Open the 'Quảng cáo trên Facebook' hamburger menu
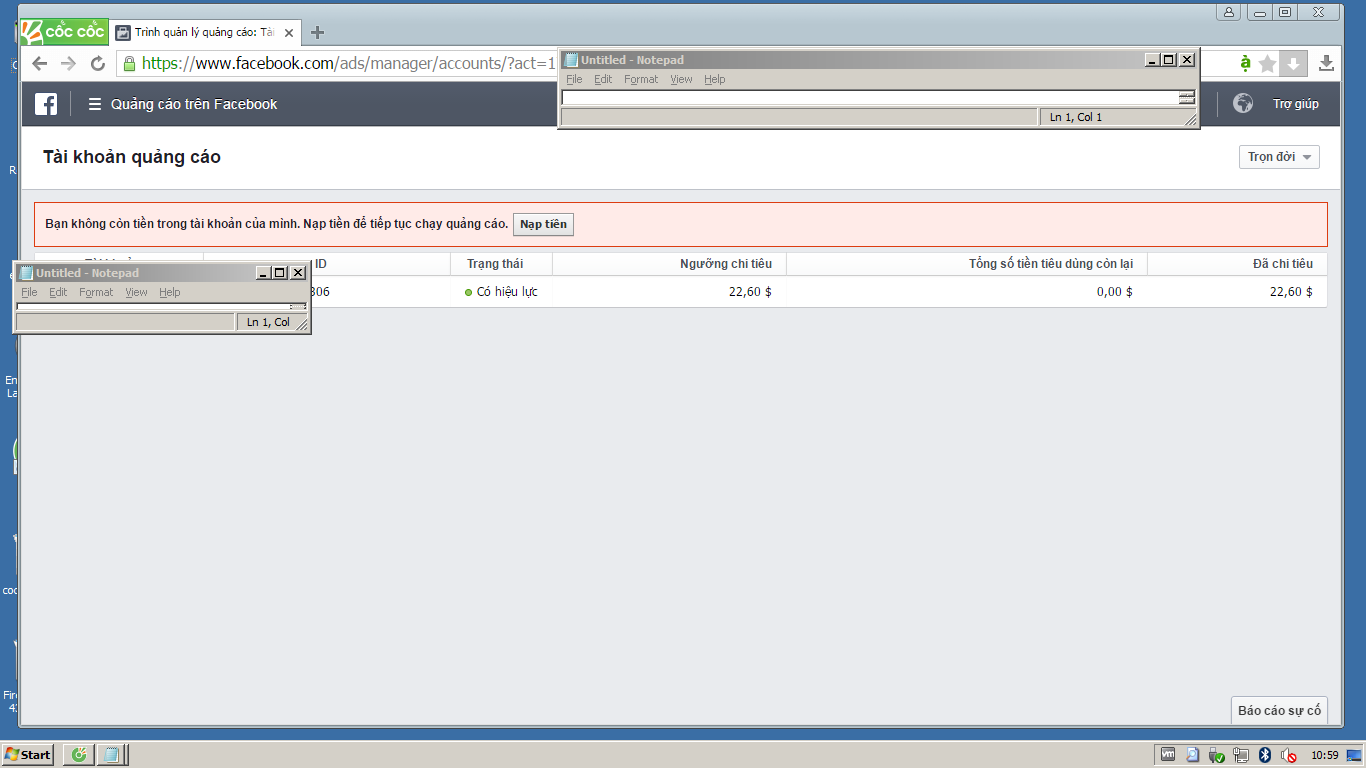Viewport: 1366px width, 768px height. 182,104
